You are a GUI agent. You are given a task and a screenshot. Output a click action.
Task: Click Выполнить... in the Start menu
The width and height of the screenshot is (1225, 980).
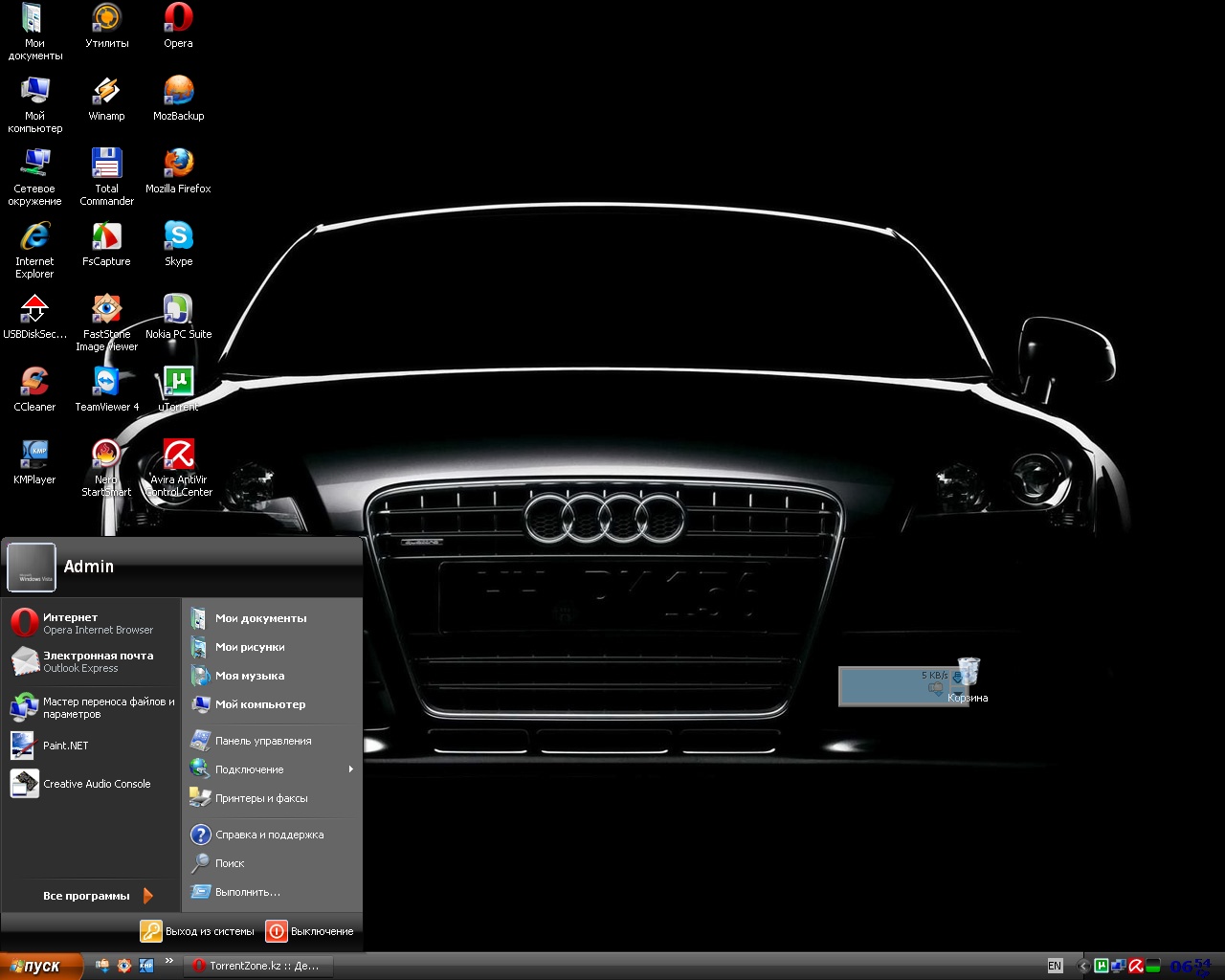coord(273,892)
